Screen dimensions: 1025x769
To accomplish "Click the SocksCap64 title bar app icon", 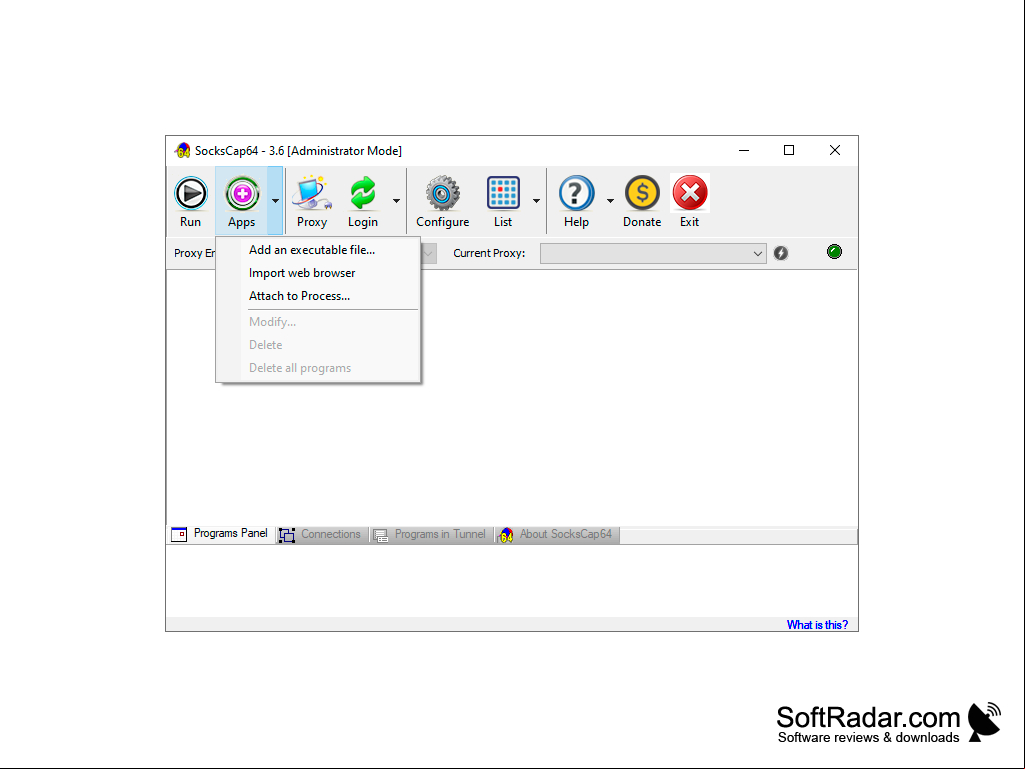I will 183,151.
